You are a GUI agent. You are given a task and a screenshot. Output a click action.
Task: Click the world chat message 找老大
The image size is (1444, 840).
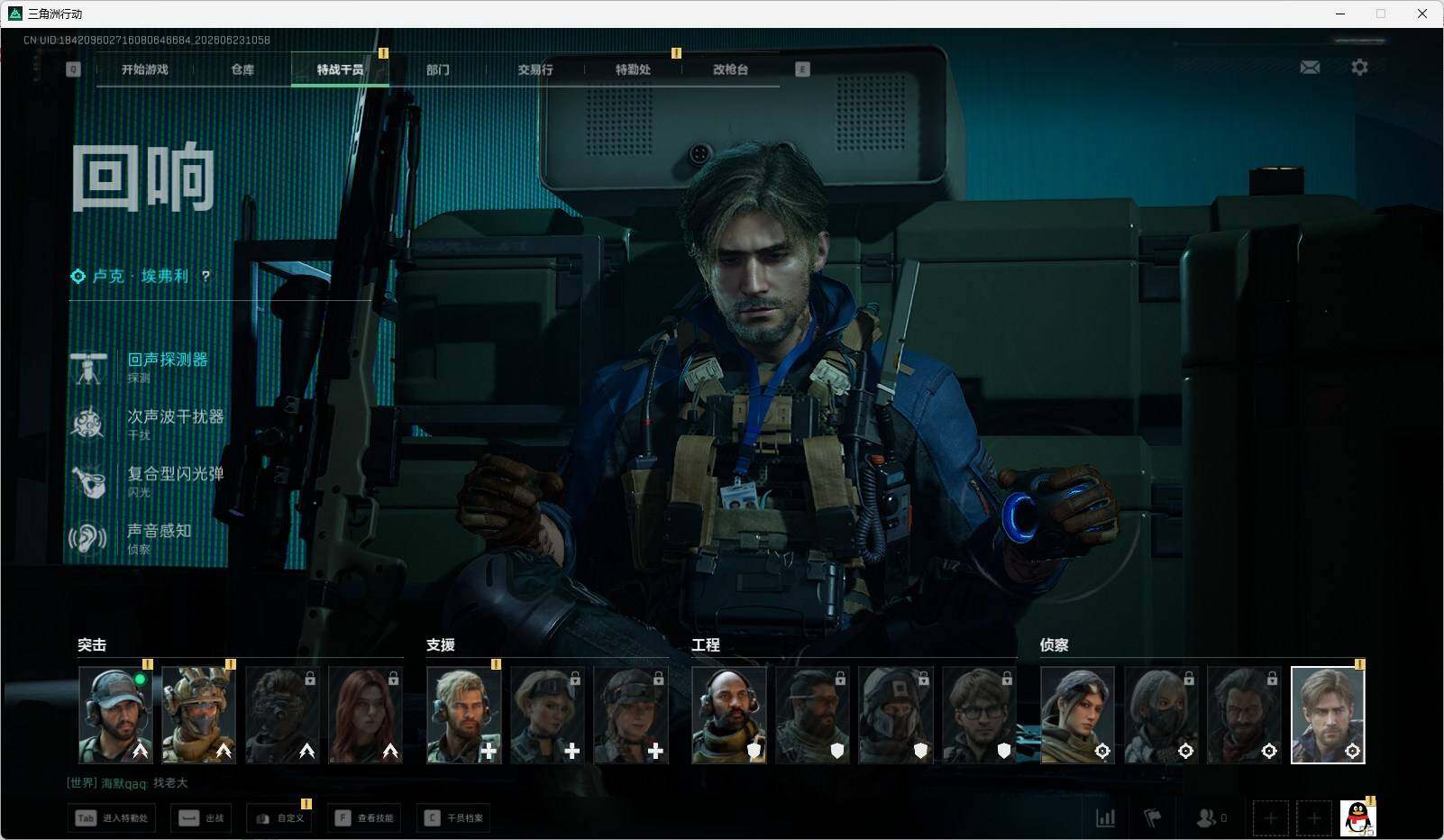(170, 782)
